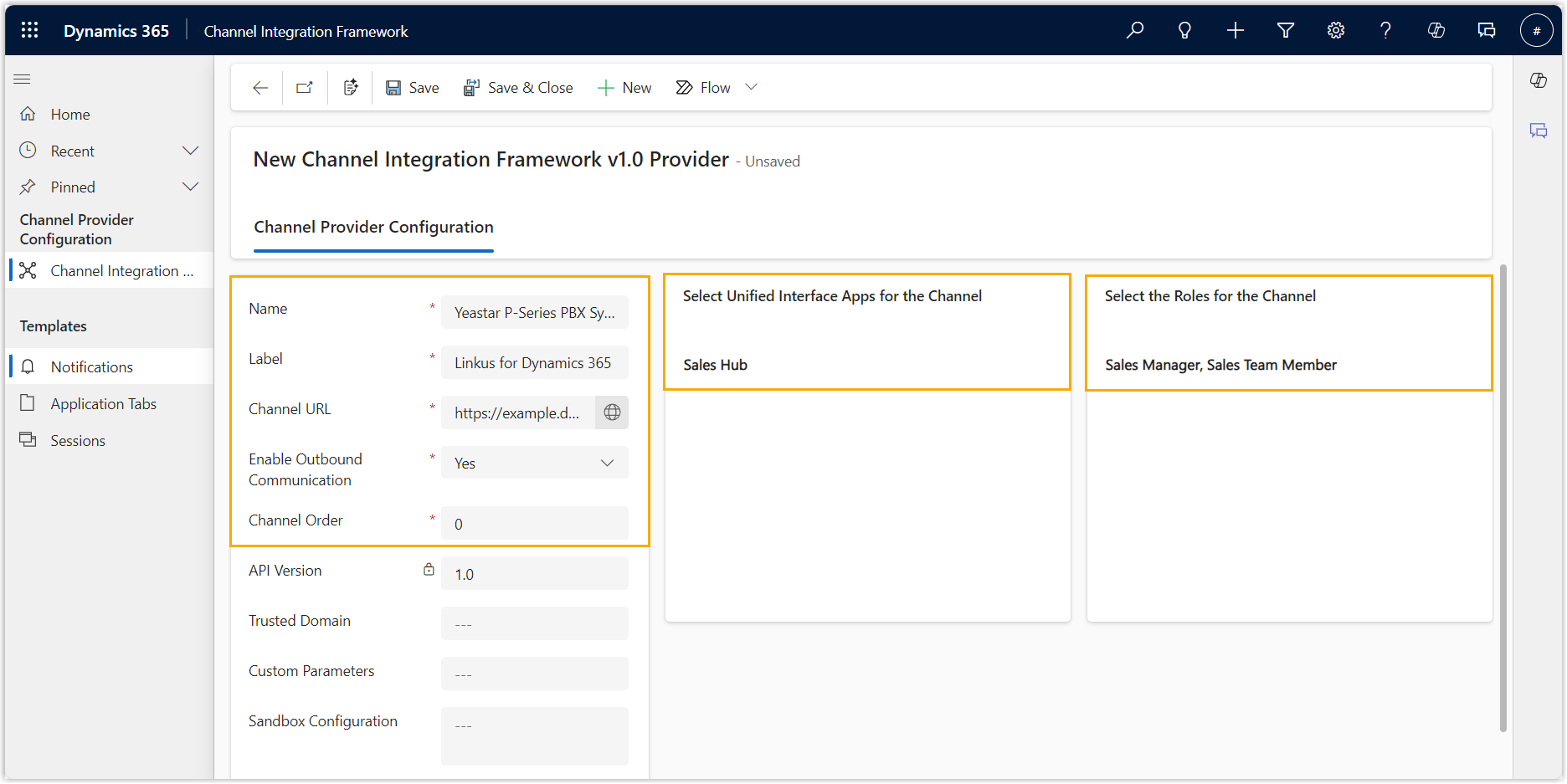Click the back arrow in command bar
Image resolution: width=1567 pixels, height=784 pixels.
[x=260, y=88]
